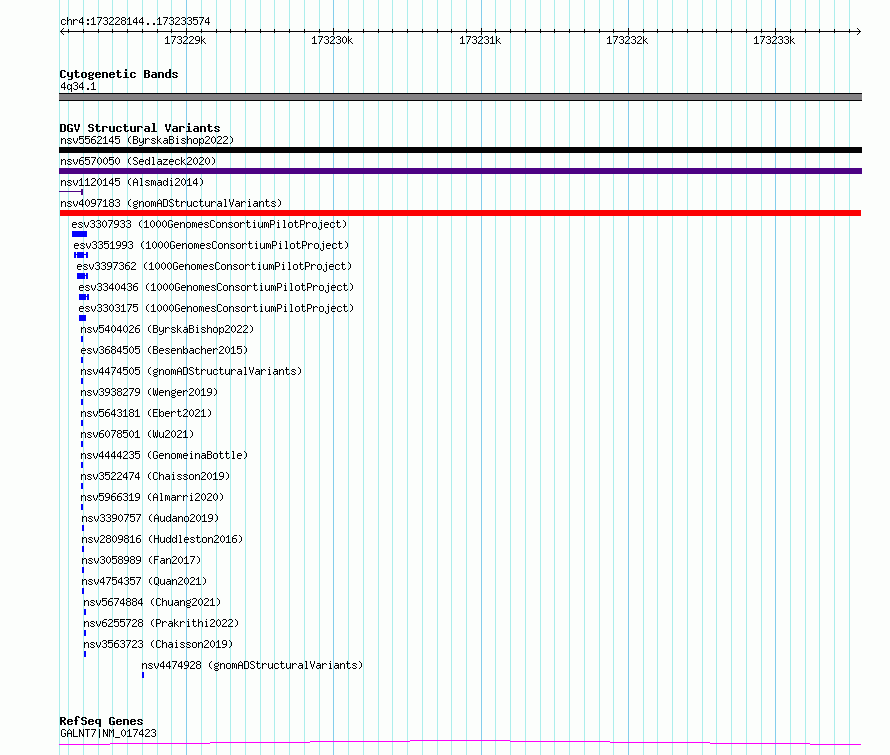Open variant nsv3522474 (Chaisson2019)
This screenshot has width=890, height=755.
155,476
